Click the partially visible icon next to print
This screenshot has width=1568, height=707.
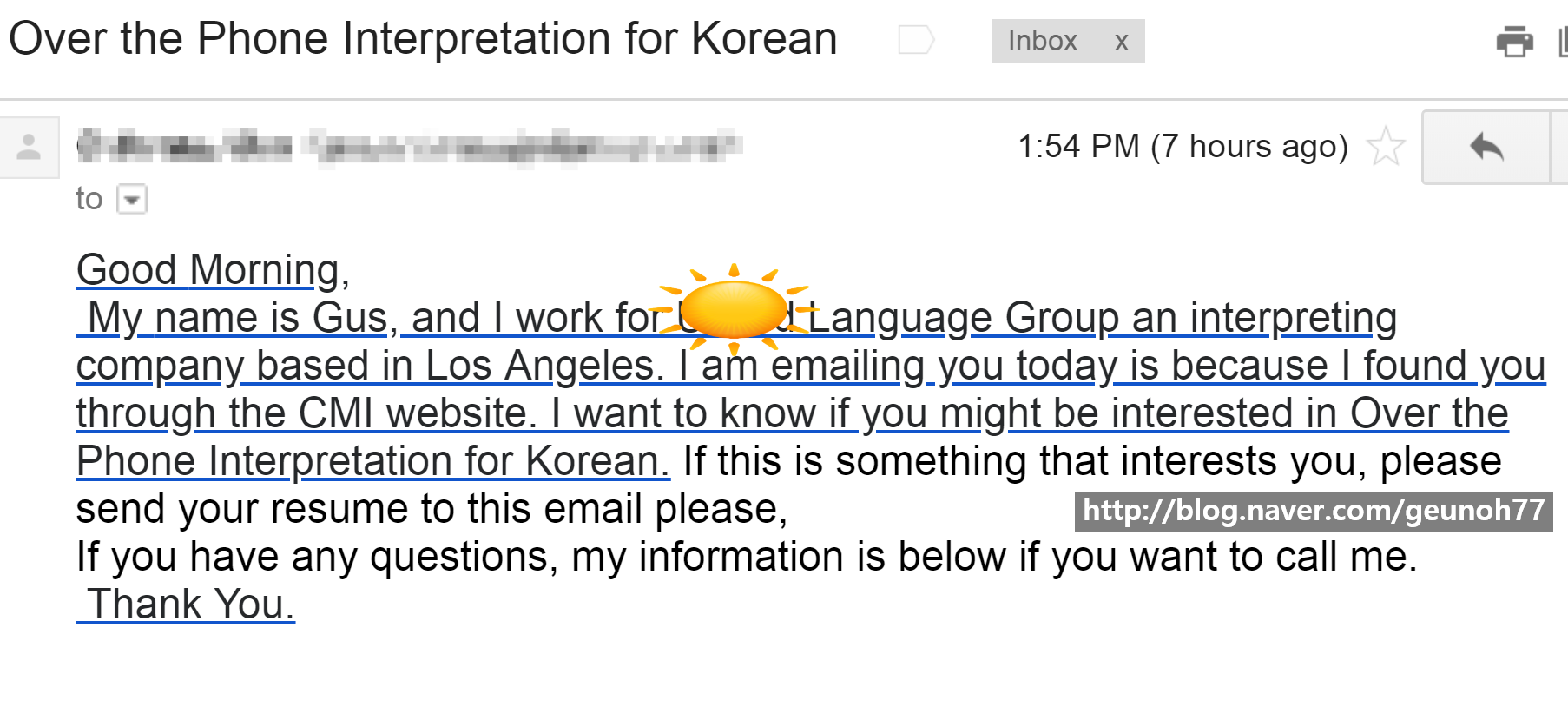tap(1563, 42)
